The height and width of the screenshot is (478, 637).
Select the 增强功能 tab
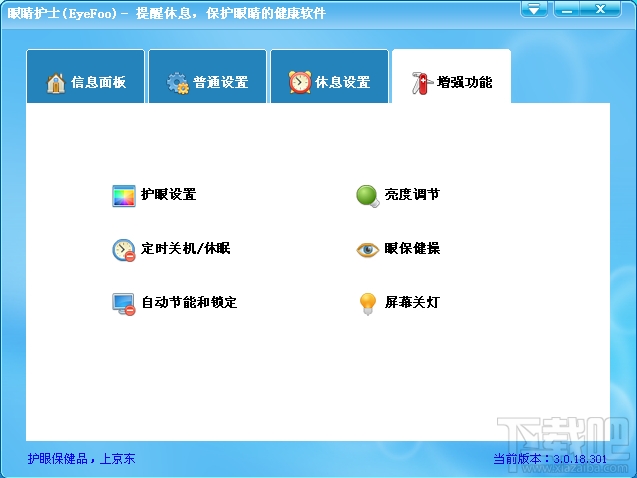click(451, 76)
